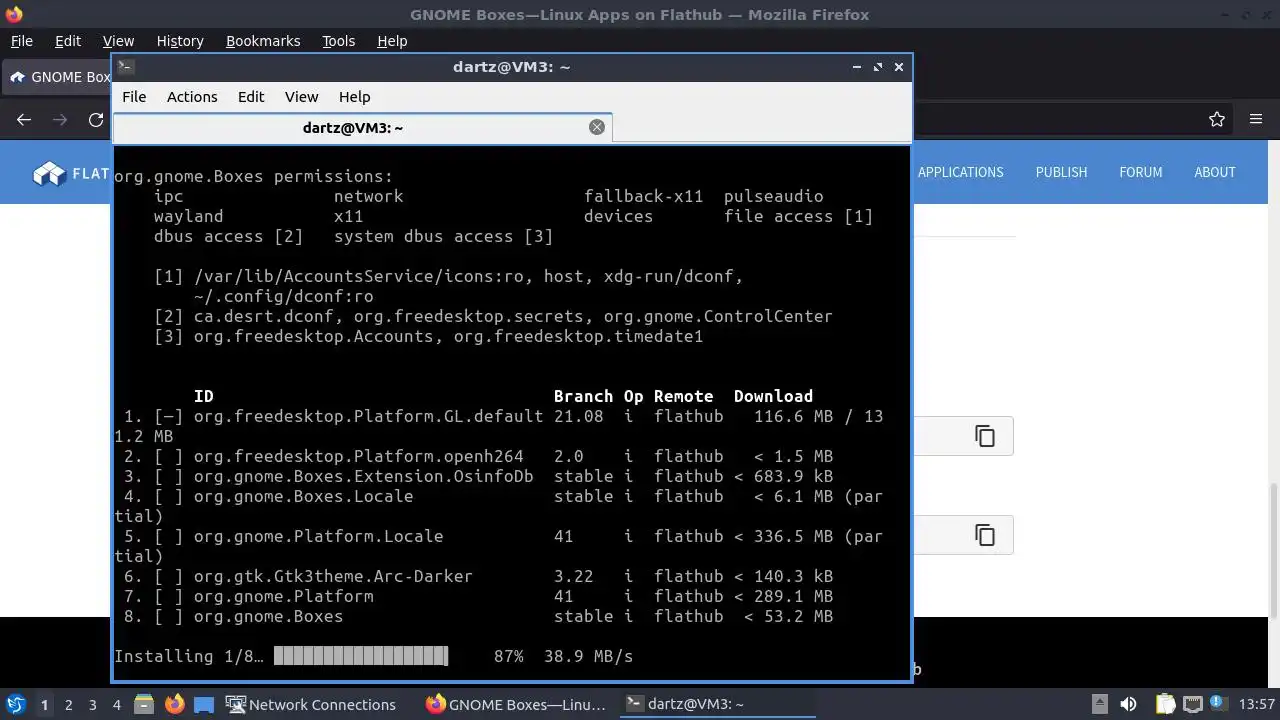Viewport: 1280px width, 720px height.
Task: Go back in Firefox
Action: coord(24,119)
